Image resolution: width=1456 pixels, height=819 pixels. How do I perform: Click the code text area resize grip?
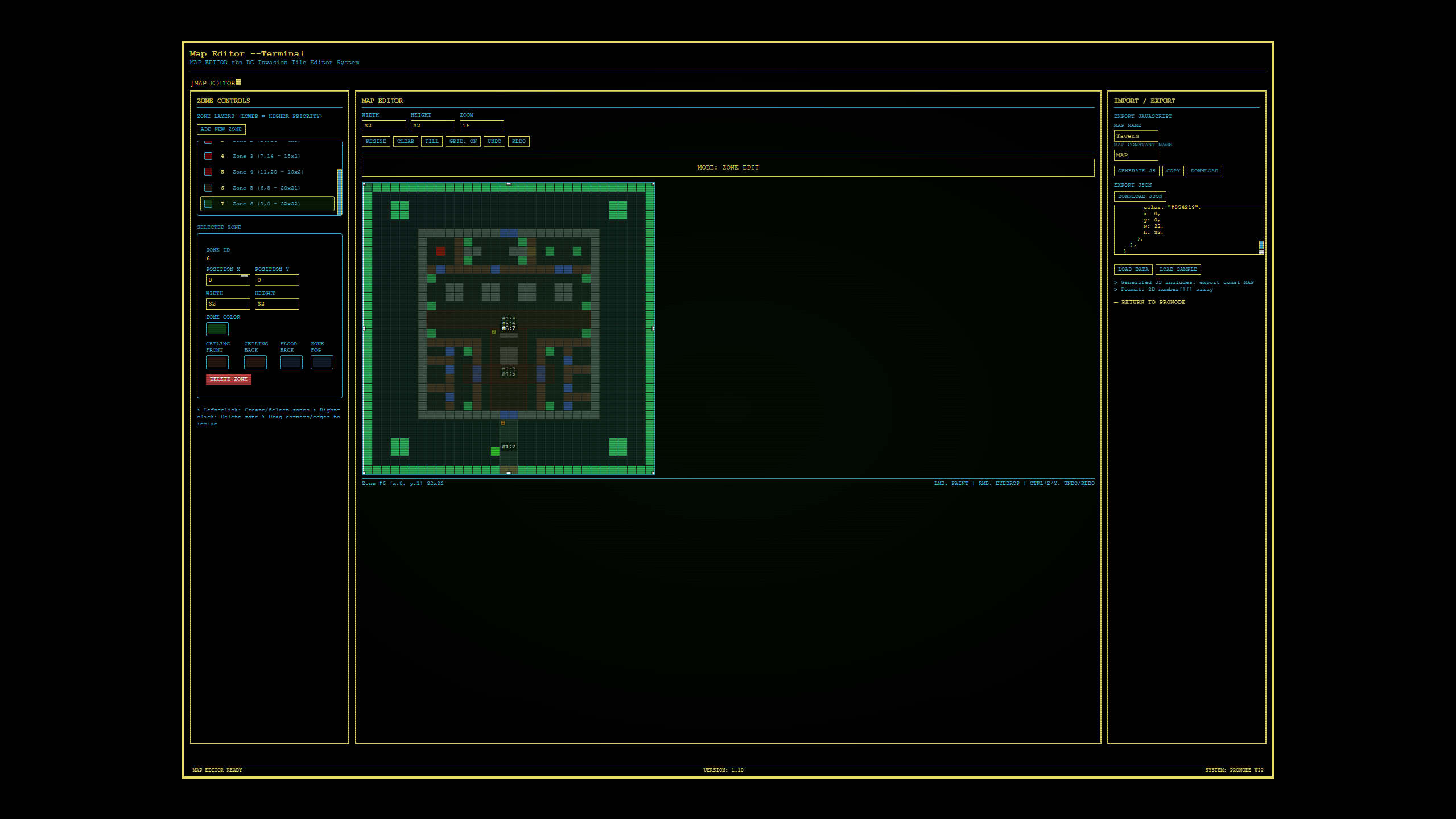pyautogui.click(x=1261, y=252)
